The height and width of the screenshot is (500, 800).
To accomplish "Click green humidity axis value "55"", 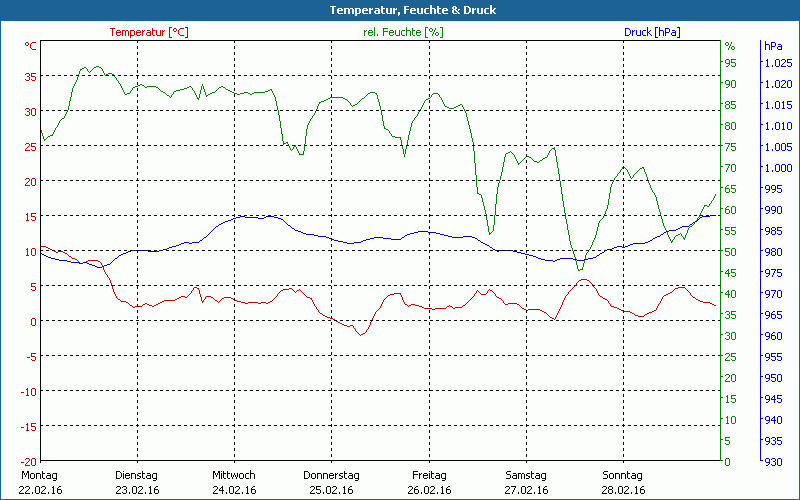I will 731,231.
